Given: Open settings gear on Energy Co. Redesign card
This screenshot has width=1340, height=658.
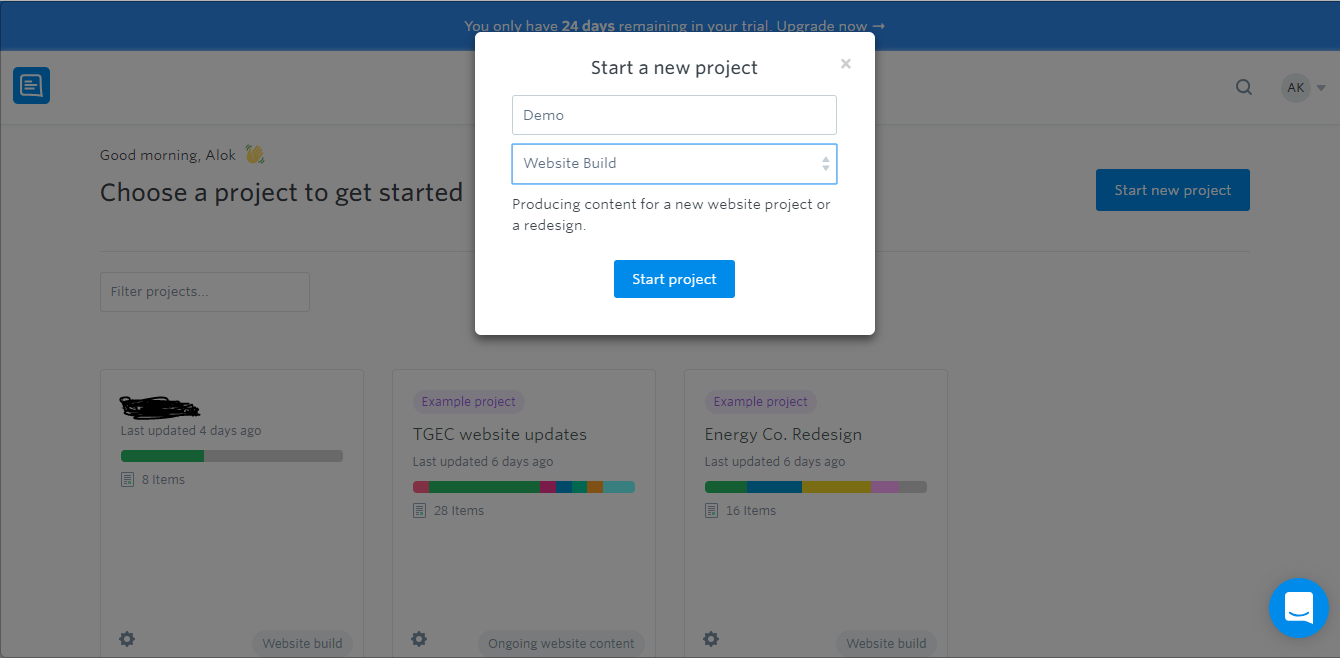Looking at the screenshot, I should click(711, 638).
